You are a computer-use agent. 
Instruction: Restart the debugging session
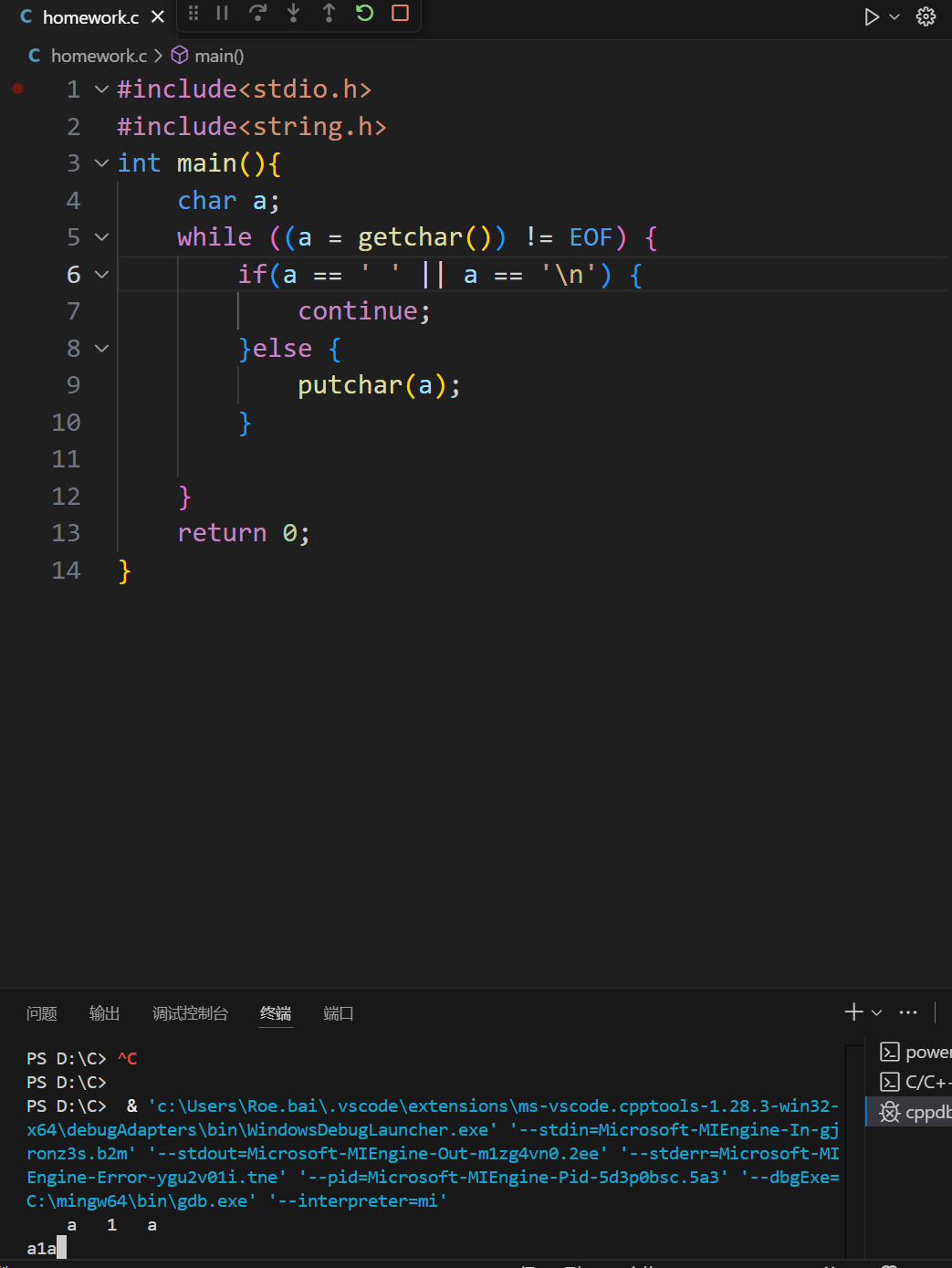(x=364, y=13)
